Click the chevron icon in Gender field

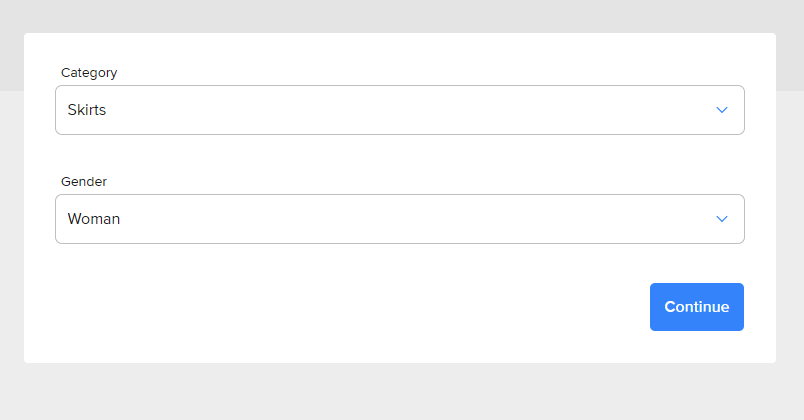721,219
